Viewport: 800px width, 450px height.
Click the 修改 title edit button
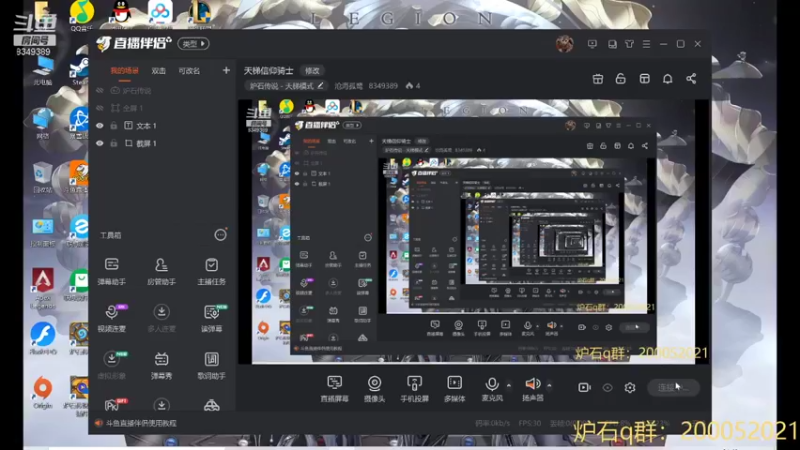tap(312, 71)
